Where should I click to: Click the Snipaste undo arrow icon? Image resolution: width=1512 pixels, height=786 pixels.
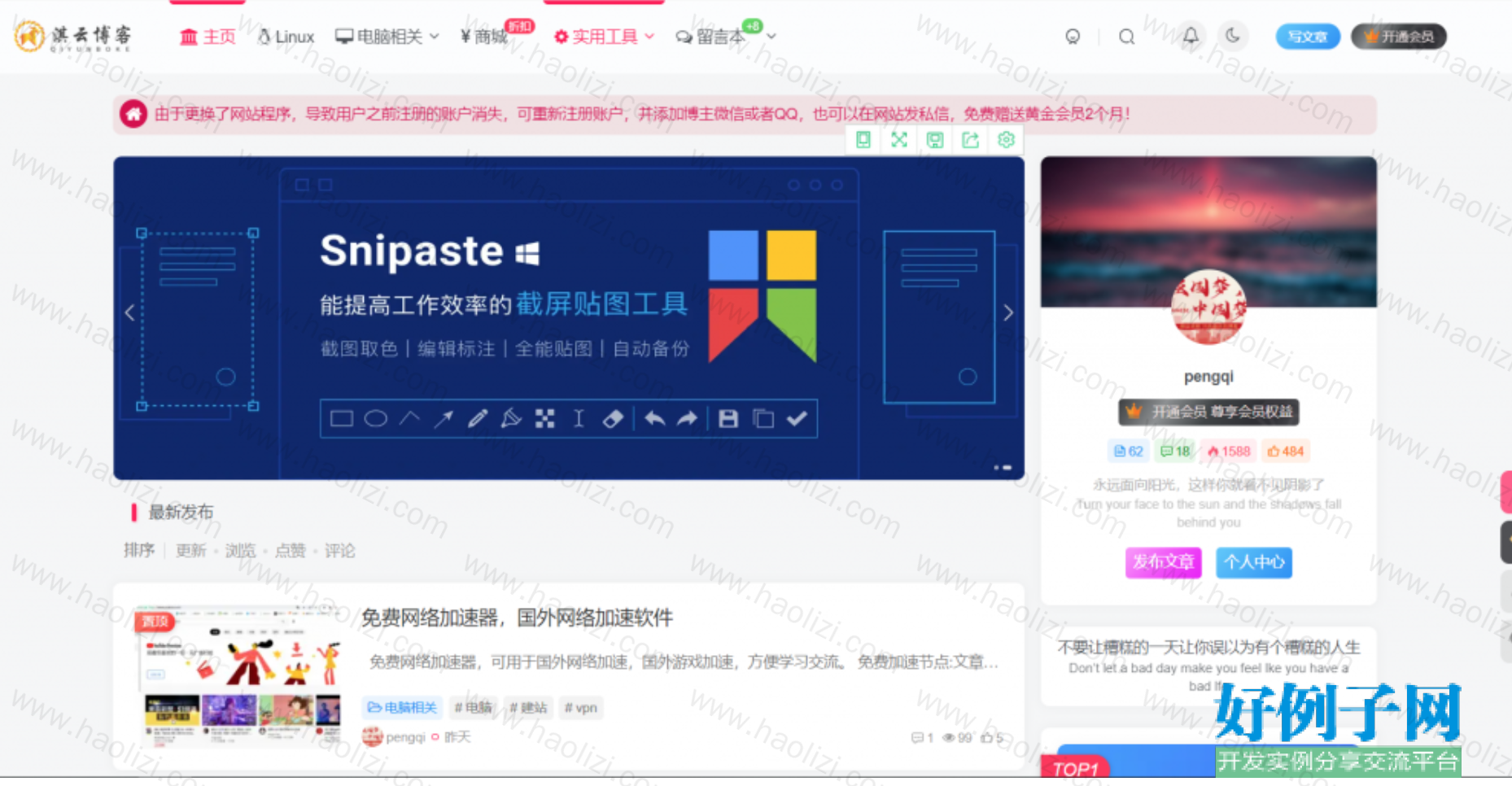(654, 419)
